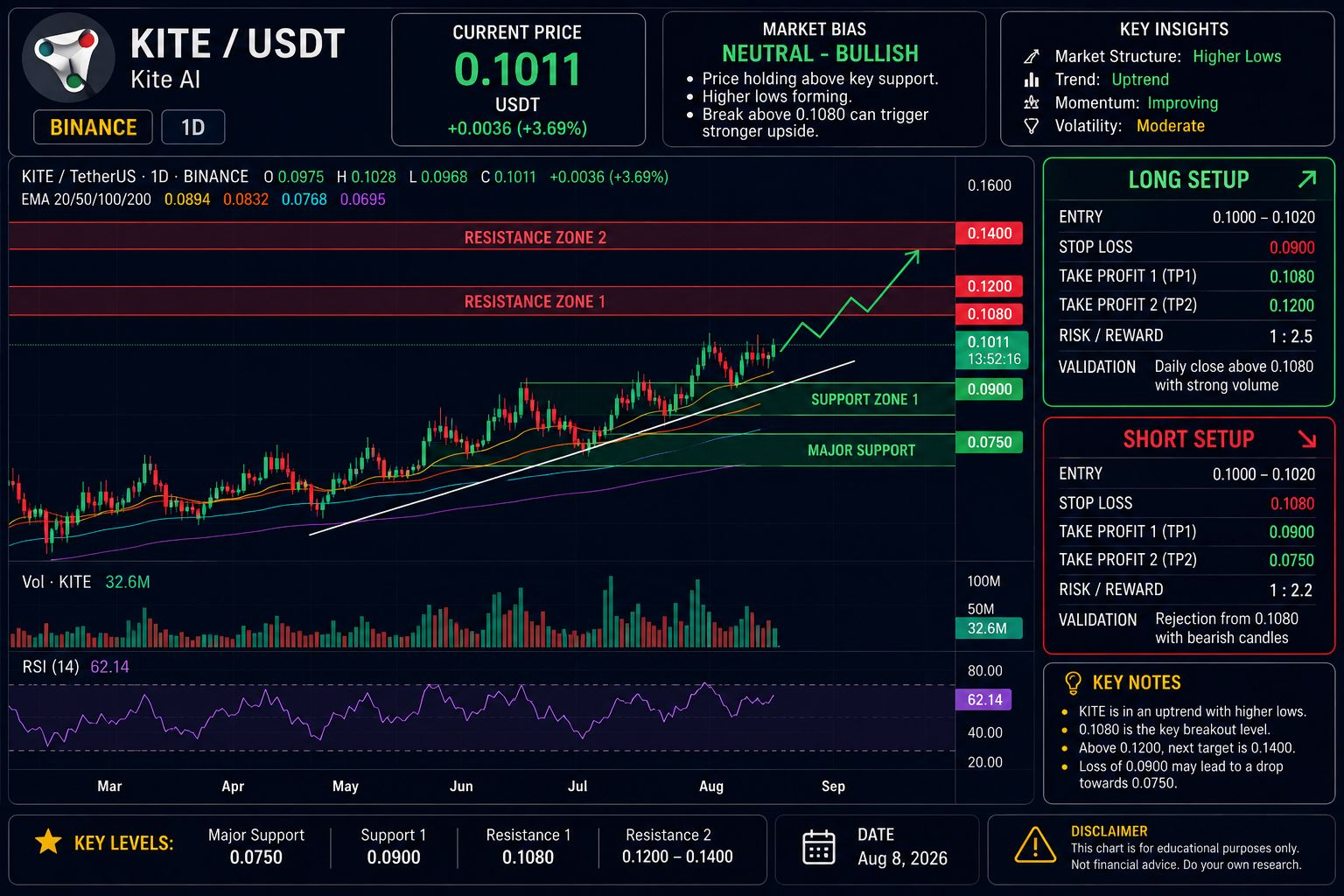
Task: Click the Long Setup TP1 value 0.1080
Action: pos(1292,276)
